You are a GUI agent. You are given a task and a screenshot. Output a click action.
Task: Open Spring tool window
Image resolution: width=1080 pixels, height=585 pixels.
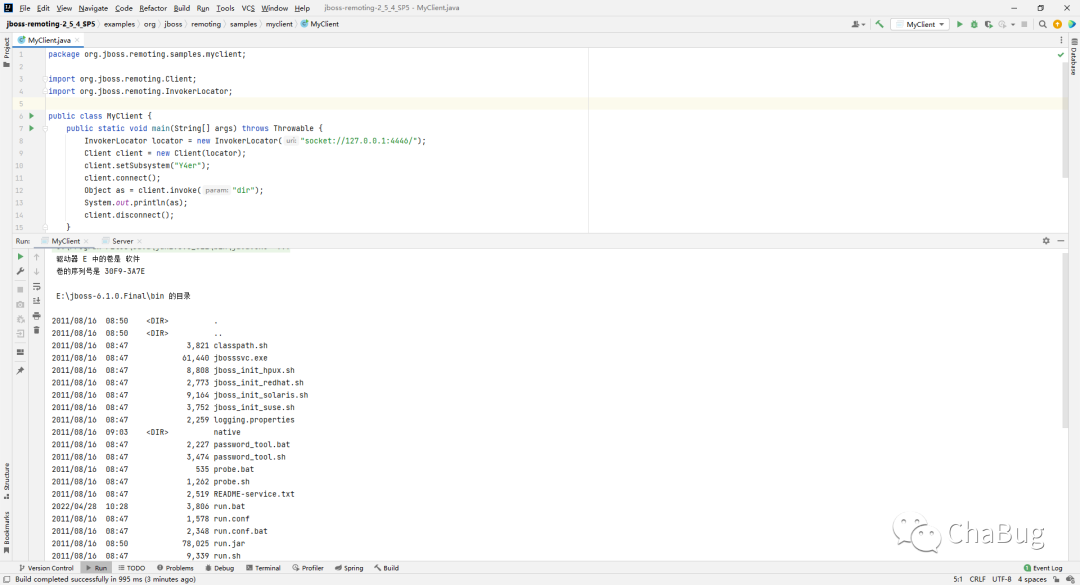(349, 568)
